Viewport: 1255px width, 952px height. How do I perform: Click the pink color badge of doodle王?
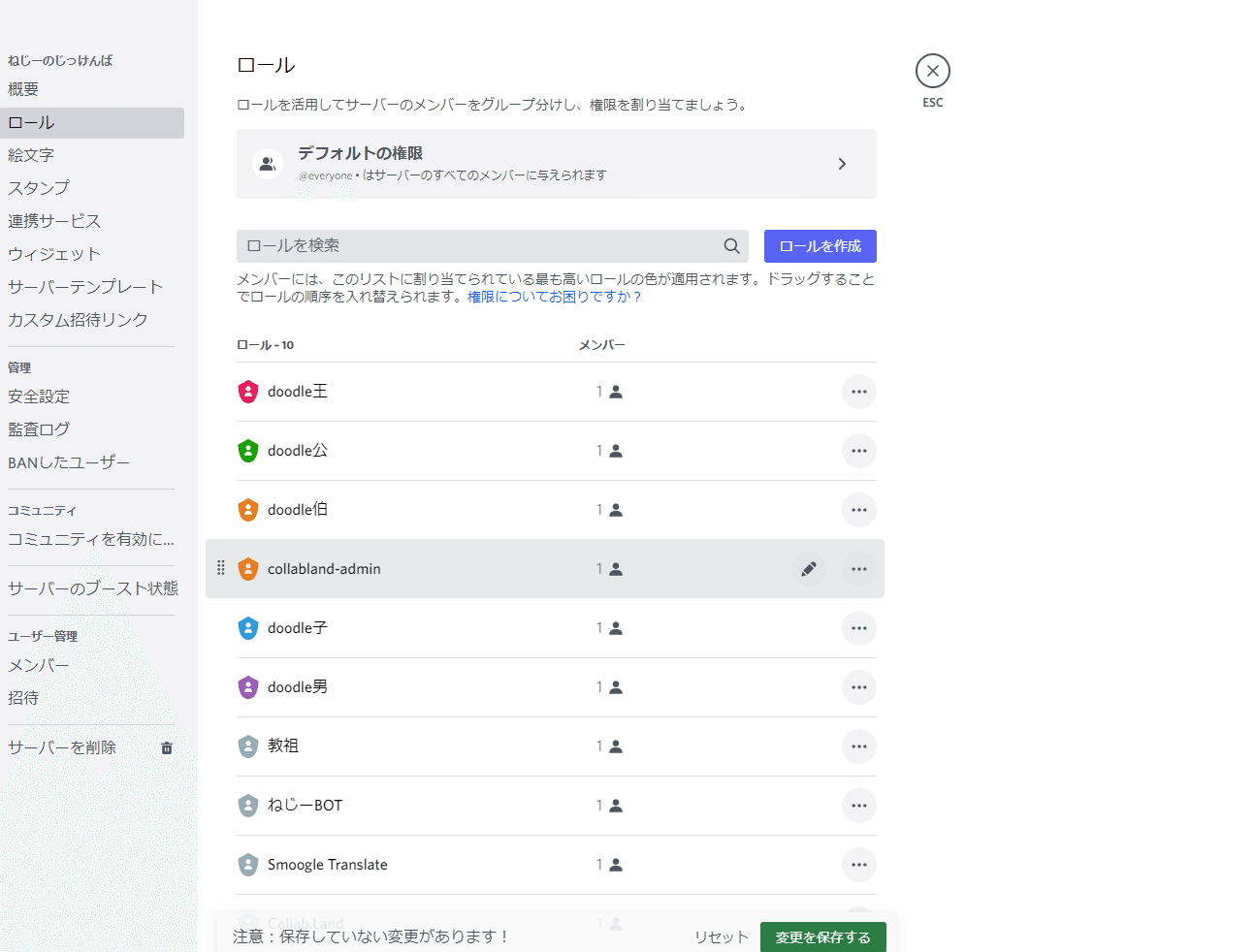pos(248,392)
